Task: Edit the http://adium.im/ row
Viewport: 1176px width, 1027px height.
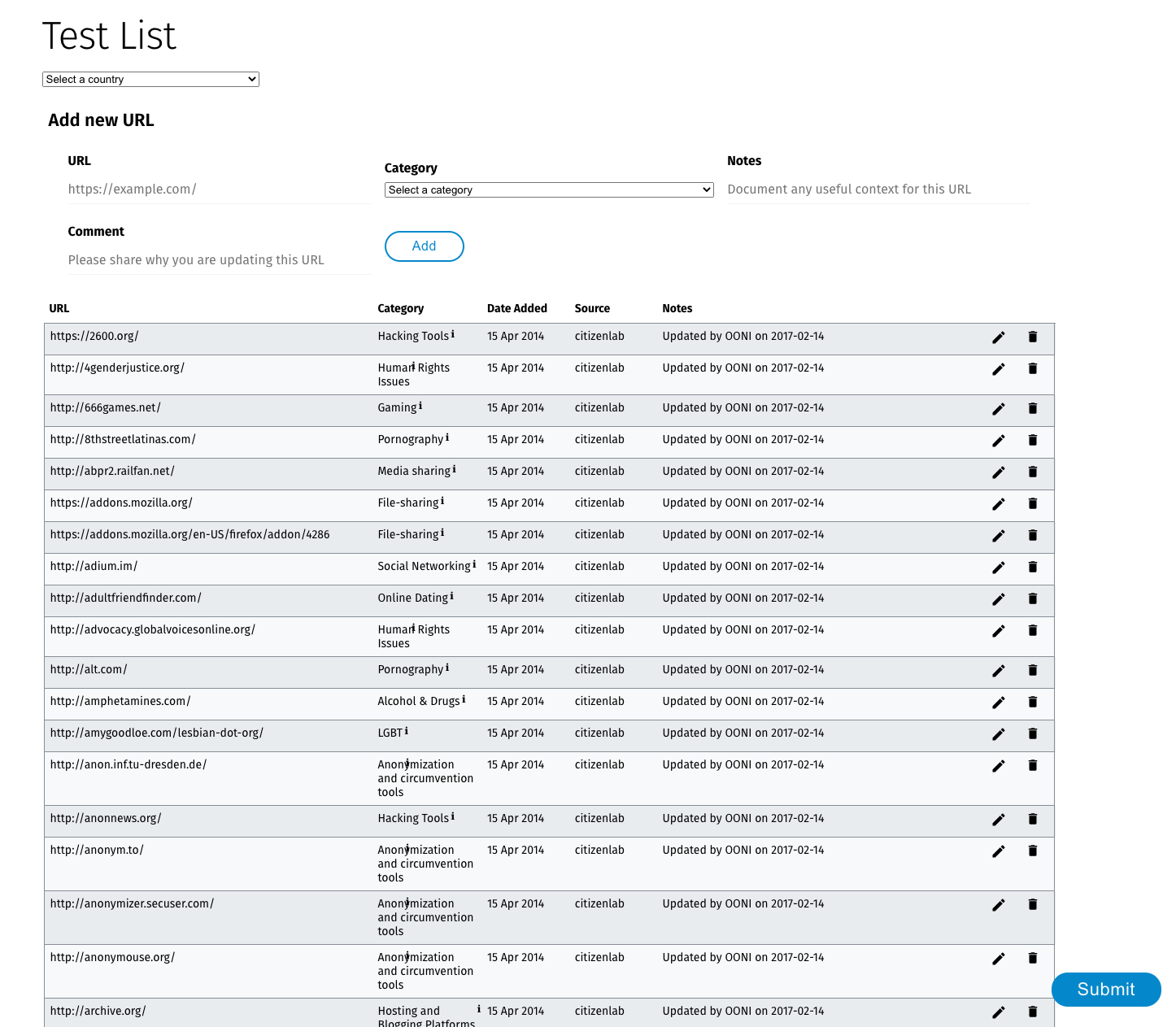Action: pos(998,568)
